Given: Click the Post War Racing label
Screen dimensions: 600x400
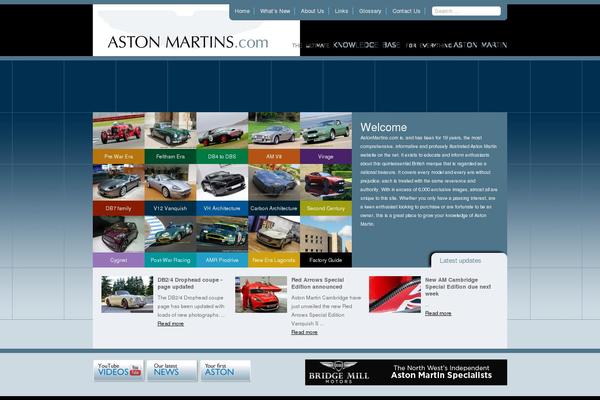Looking at the screenshot, I should tap(170, 260).
